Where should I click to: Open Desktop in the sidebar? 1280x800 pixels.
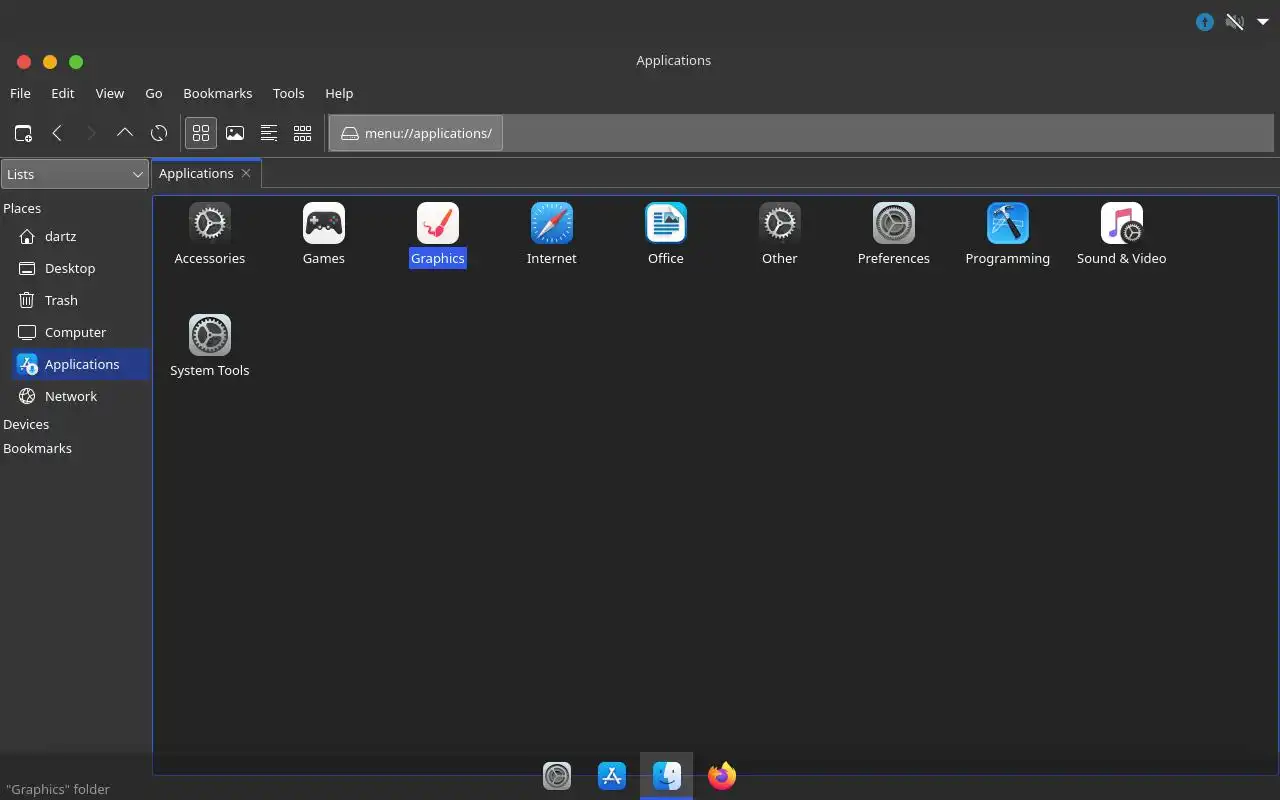point(70,268)
